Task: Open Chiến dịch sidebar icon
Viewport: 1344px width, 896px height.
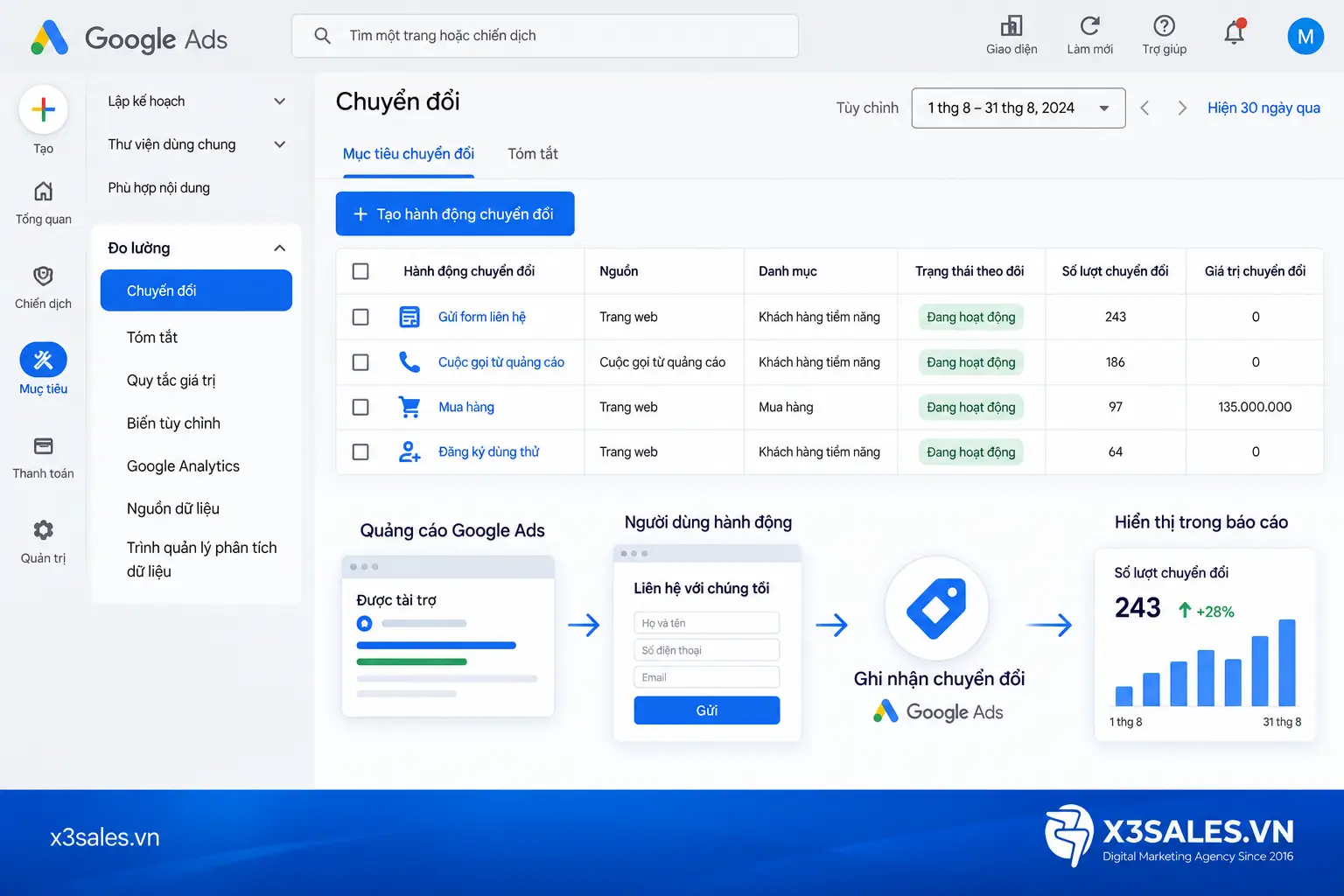Action: coord(43,276)
